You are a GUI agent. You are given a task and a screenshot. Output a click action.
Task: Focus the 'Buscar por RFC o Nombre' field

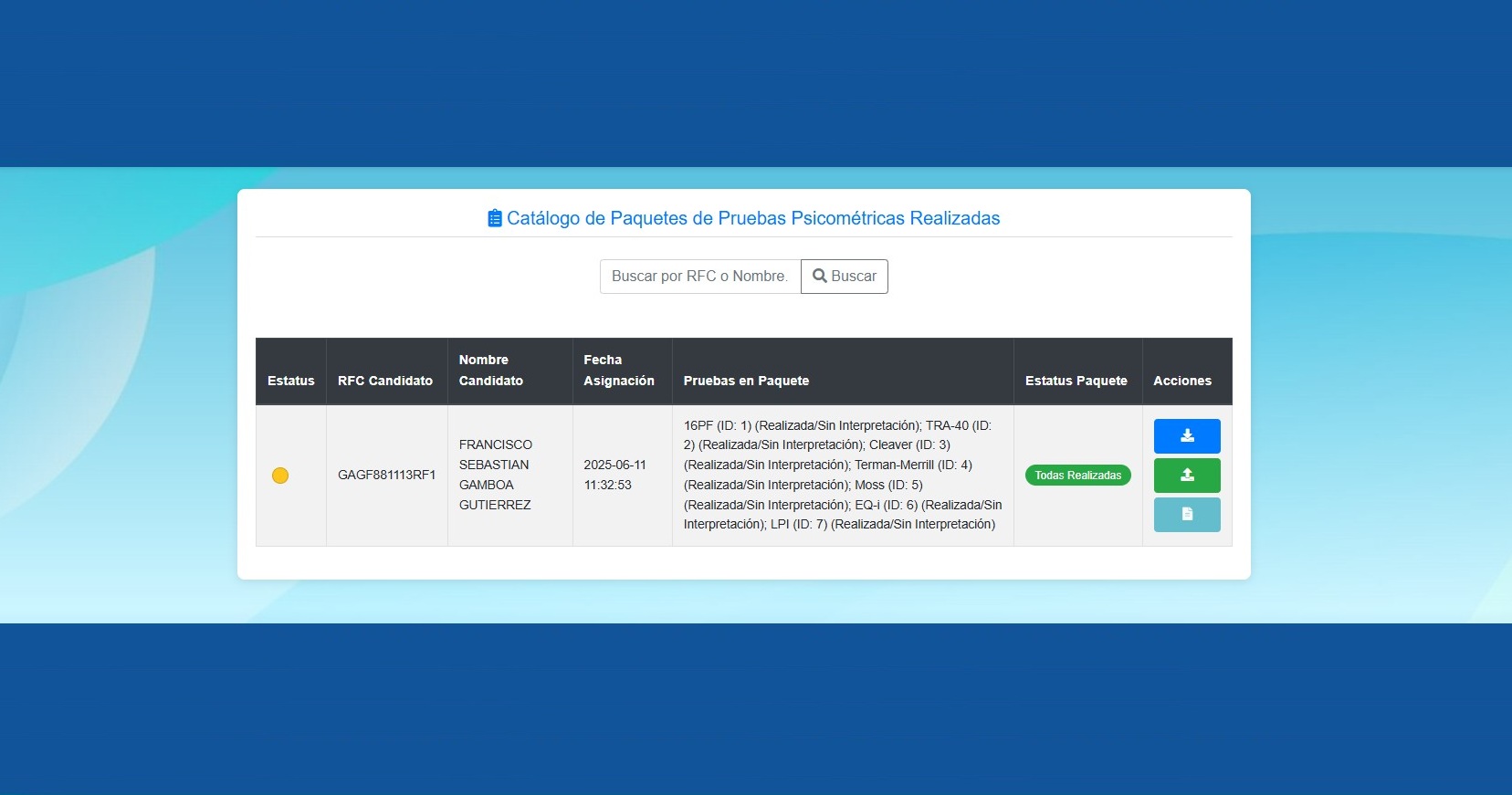click(699, 277)
